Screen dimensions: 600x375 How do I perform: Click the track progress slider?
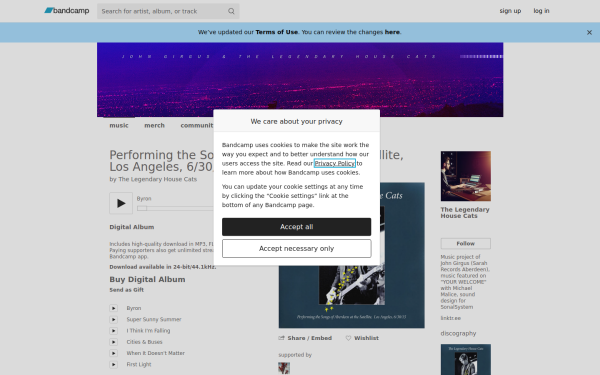coord(175,209)
